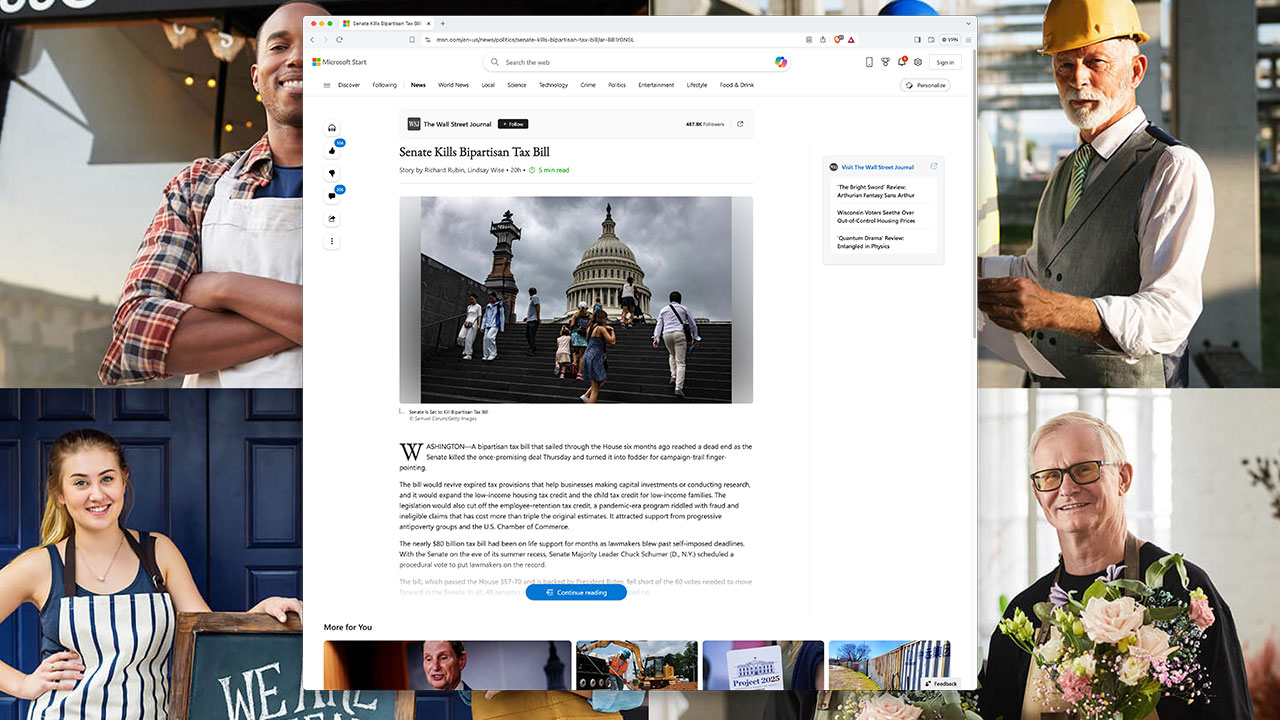Image resolution: width=1280 pixels, height=720 pixels.
Task: Click the Personalize button
Action: point(925,85)
